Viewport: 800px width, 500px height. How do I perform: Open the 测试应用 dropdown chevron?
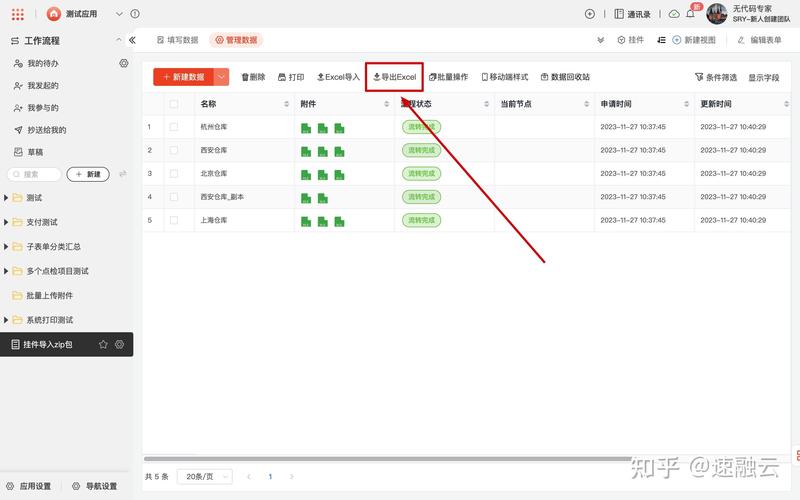click(x=119, y=14)
